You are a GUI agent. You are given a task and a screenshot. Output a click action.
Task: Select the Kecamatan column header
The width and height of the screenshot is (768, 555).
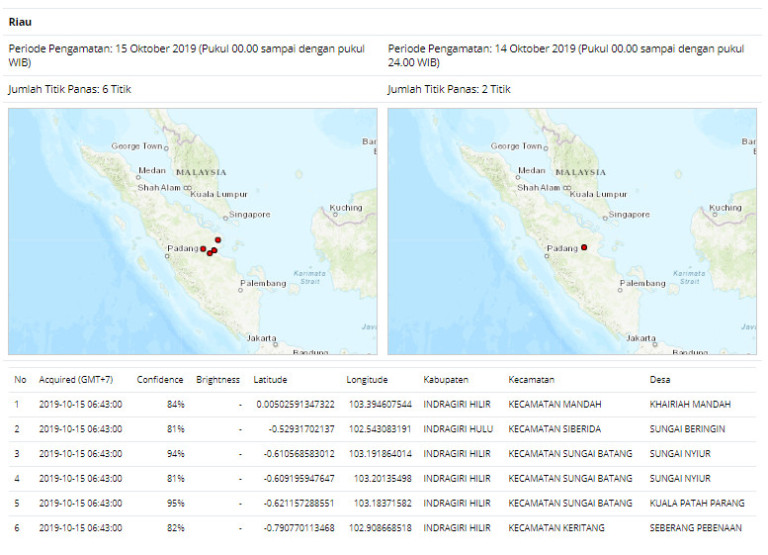coord(531,380)
